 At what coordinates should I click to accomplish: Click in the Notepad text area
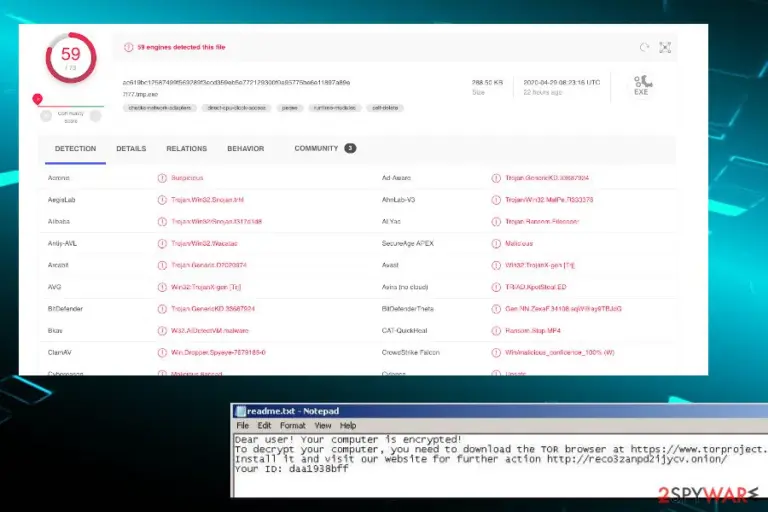500,465
